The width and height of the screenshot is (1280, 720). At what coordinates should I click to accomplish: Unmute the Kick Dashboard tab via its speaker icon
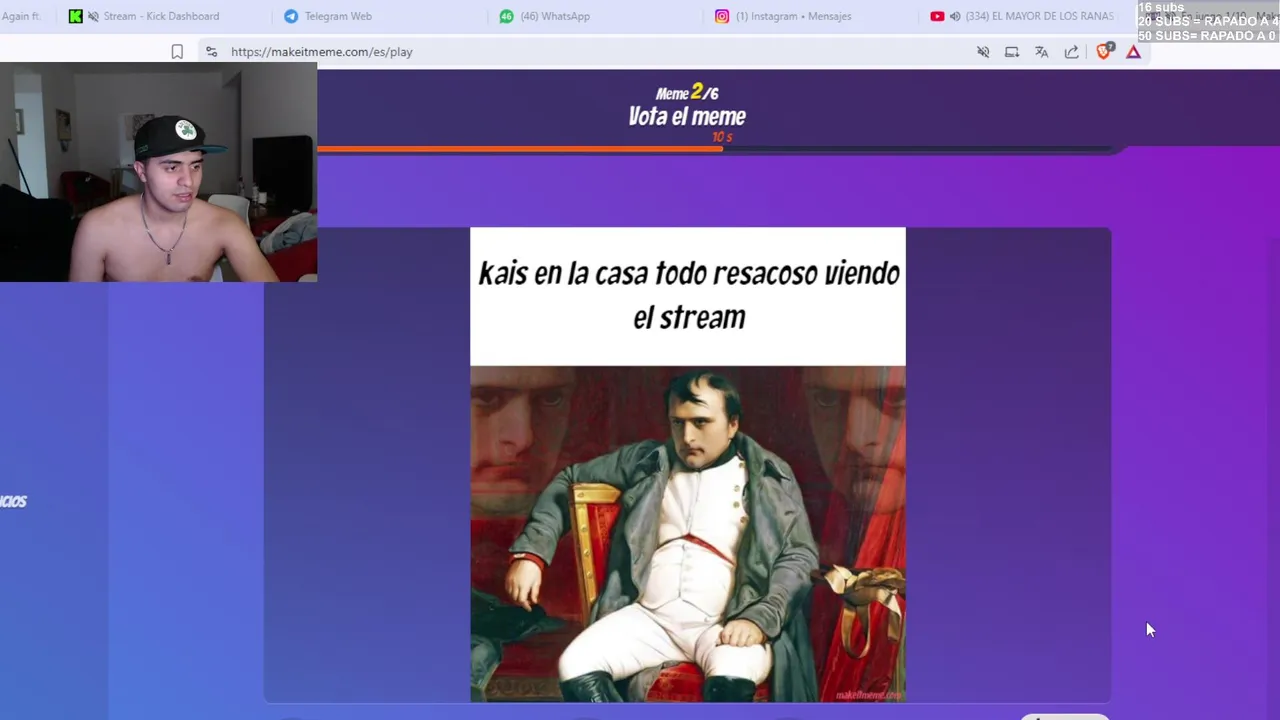93,16
